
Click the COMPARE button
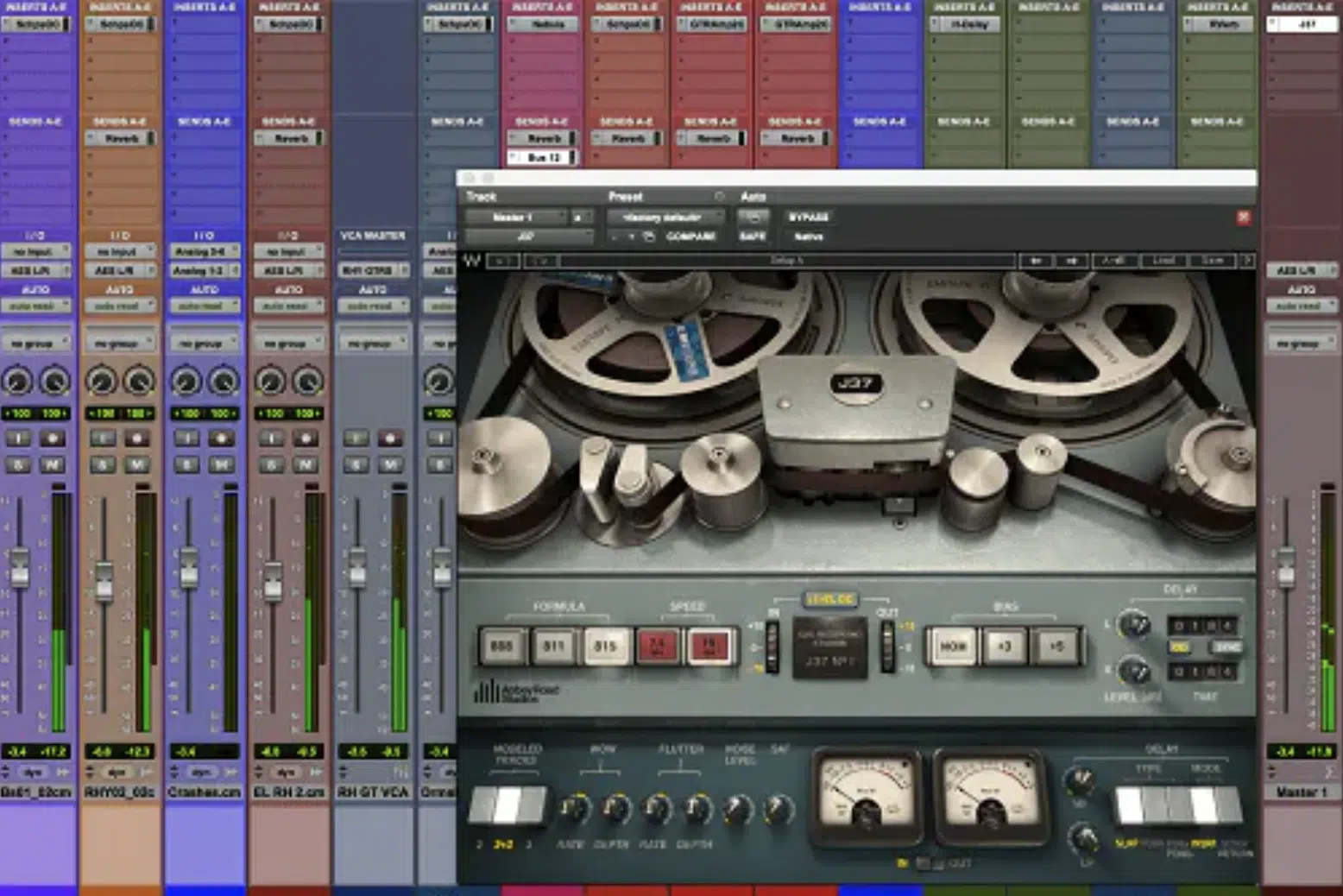click(690, 237)
